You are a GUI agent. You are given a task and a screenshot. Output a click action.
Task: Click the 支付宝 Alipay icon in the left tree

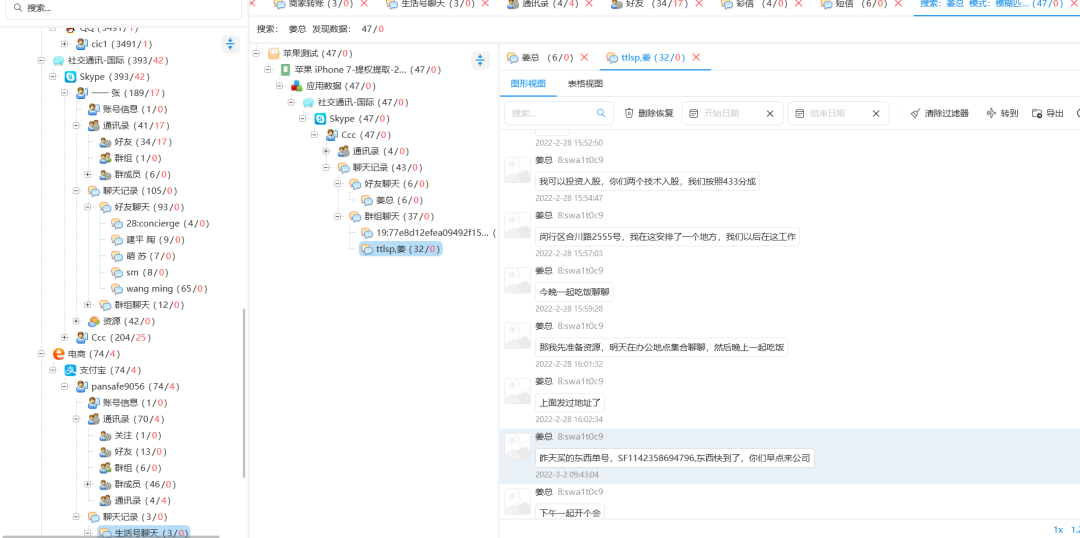pyautogui.click(x=70, y=370)
